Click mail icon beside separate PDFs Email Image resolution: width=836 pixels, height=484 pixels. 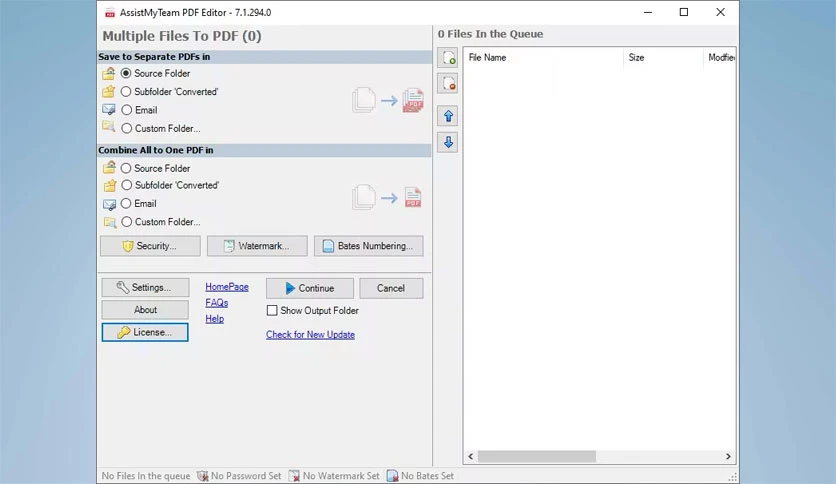109,110
